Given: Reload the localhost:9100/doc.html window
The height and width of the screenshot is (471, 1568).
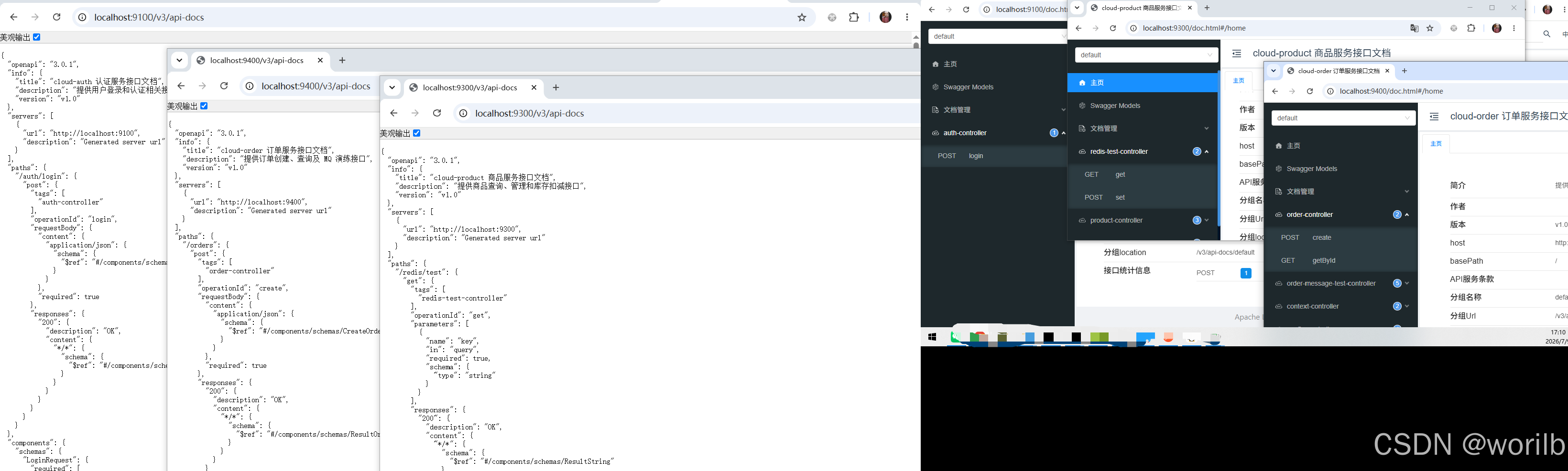Looking at the screenshot, I should pyautogui.click(x=966, y=10).
